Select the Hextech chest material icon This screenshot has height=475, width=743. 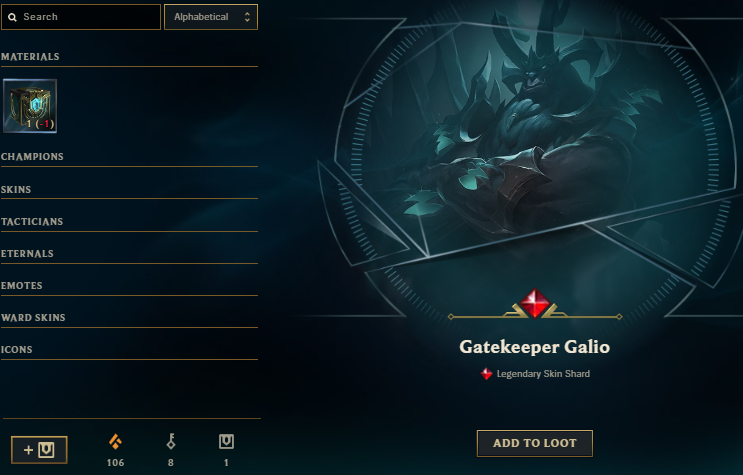pyautogui.click(x=30, y=106)
